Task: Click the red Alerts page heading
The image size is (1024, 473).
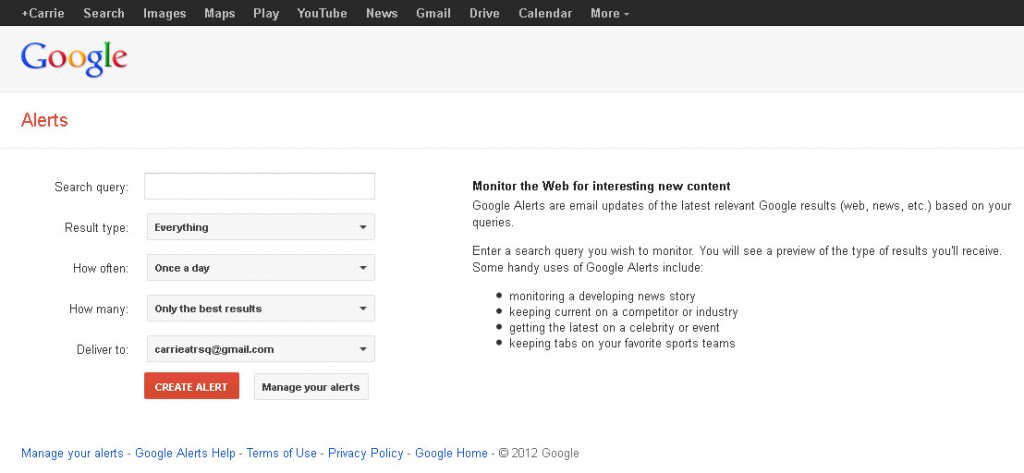Action: [x=44, y=120]
